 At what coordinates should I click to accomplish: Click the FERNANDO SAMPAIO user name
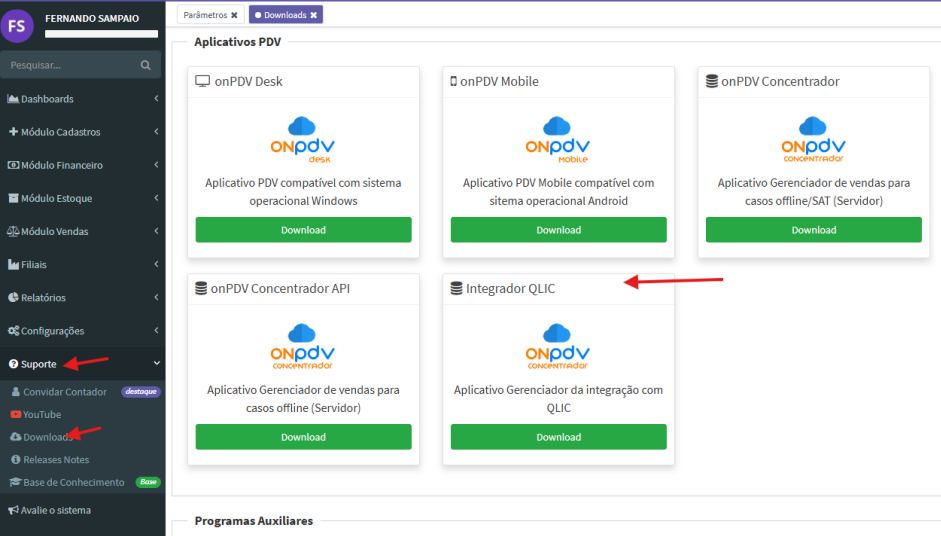(92, 19)
